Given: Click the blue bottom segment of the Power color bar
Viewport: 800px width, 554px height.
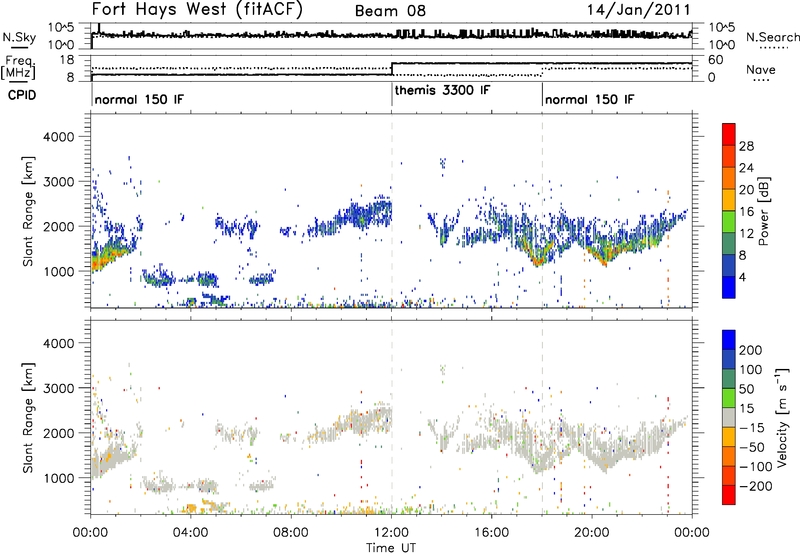Looking at the screenshot, I should [x=729, y=287].
